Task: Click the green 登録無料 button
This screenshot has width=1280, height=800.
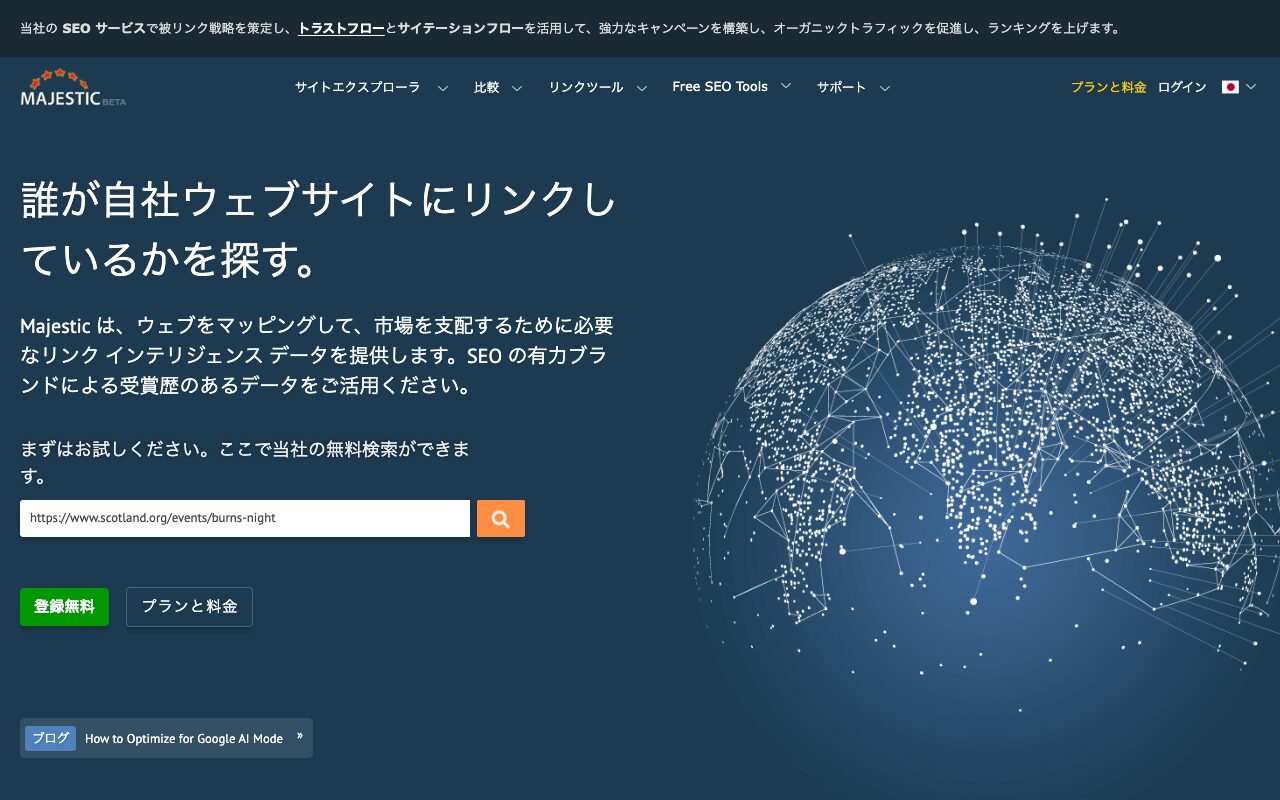Action: 64,607
